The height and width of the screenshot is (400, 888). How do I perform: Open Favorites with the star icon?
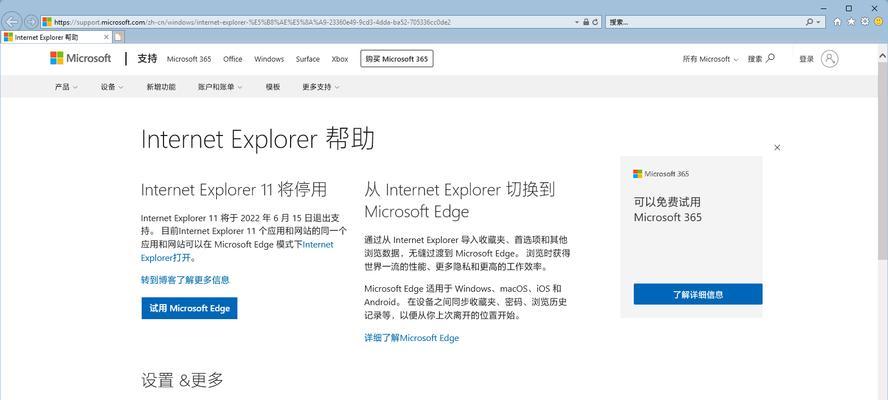[x=851, y=22]
